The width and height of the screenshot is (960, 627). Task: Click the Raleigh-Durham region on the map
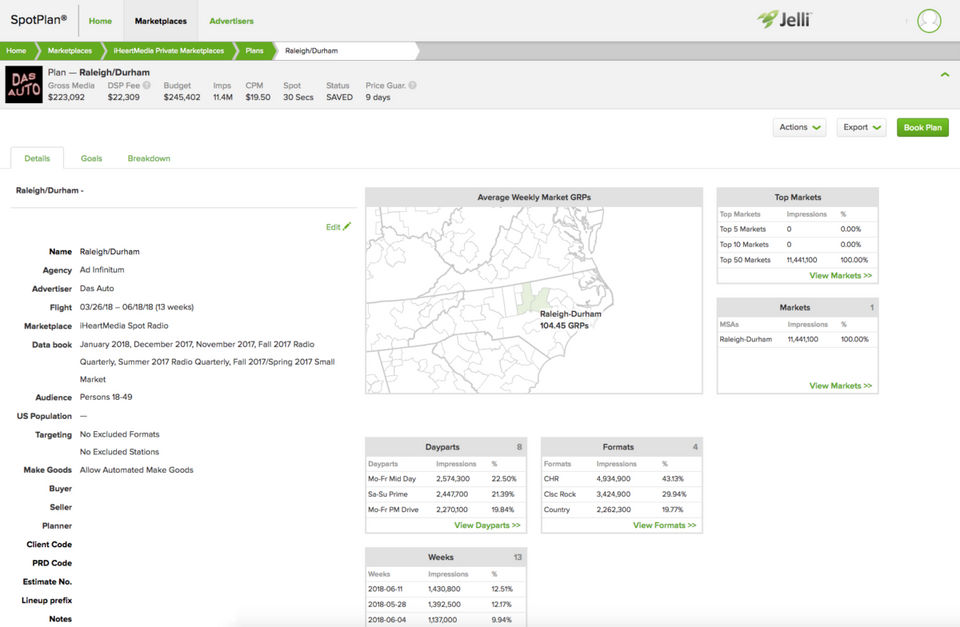click(x=531, y=298)
